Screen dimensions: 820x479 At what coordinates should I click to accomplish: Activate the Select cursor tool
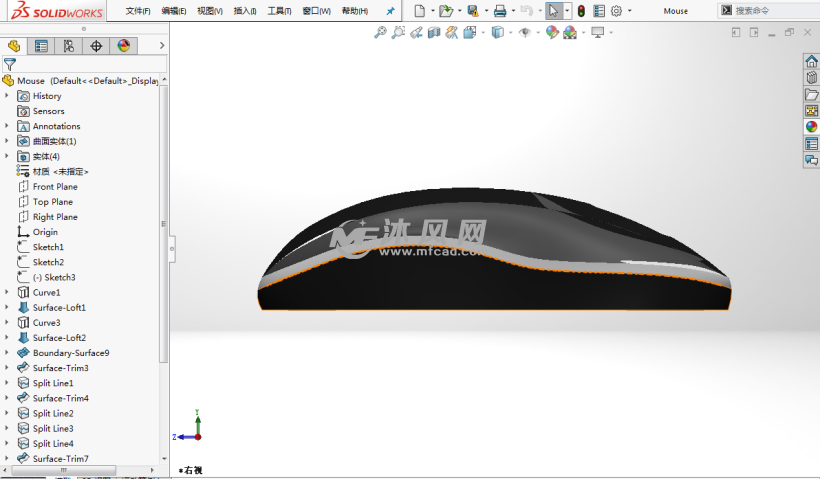pos(553,10)
